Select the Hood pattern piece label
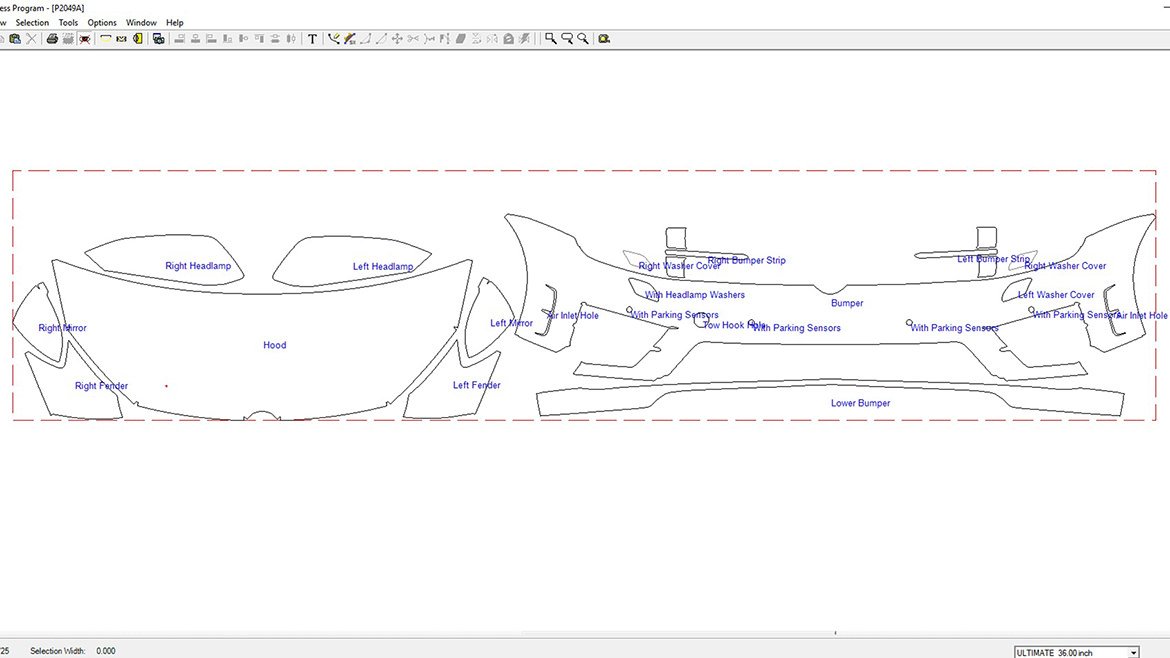The image size is (1170, 658). coord(274,345)
